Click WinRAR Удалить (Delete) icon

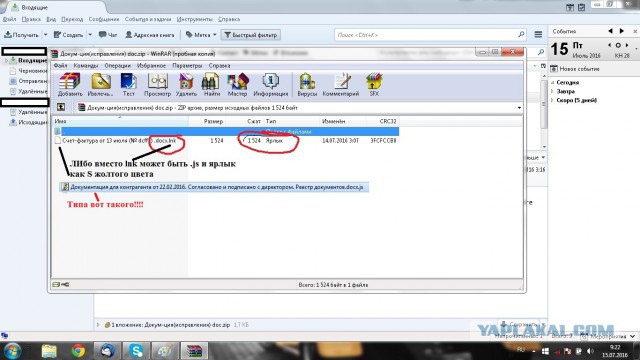click(x=186, y=84)
